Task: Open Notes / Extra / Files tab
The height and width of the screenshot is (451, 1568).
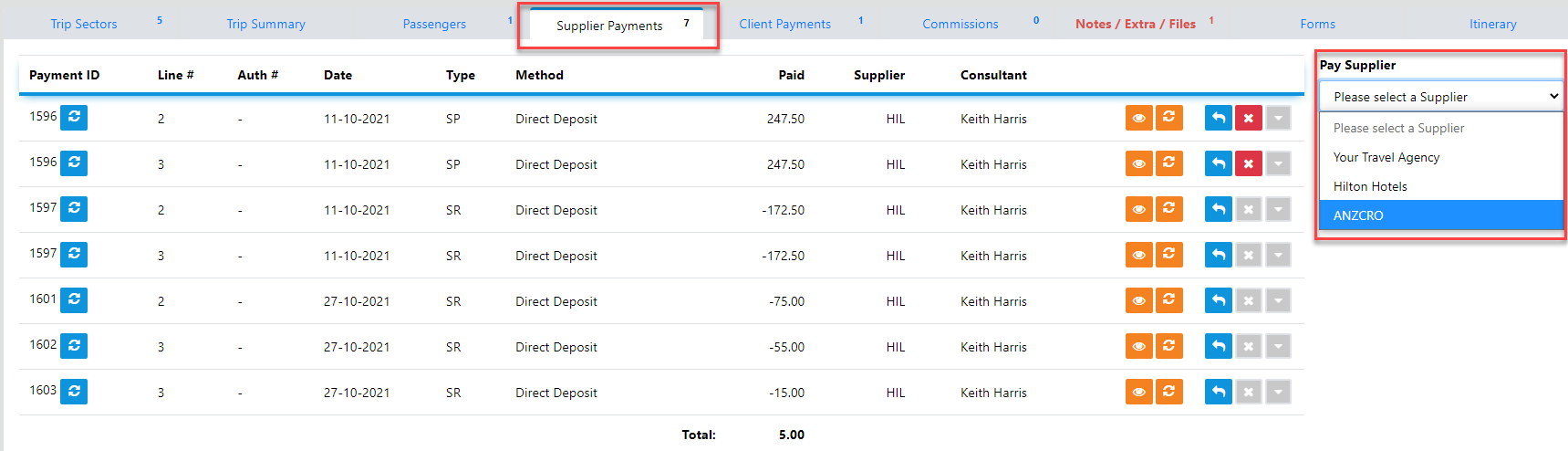Action: coord(1135,24)
